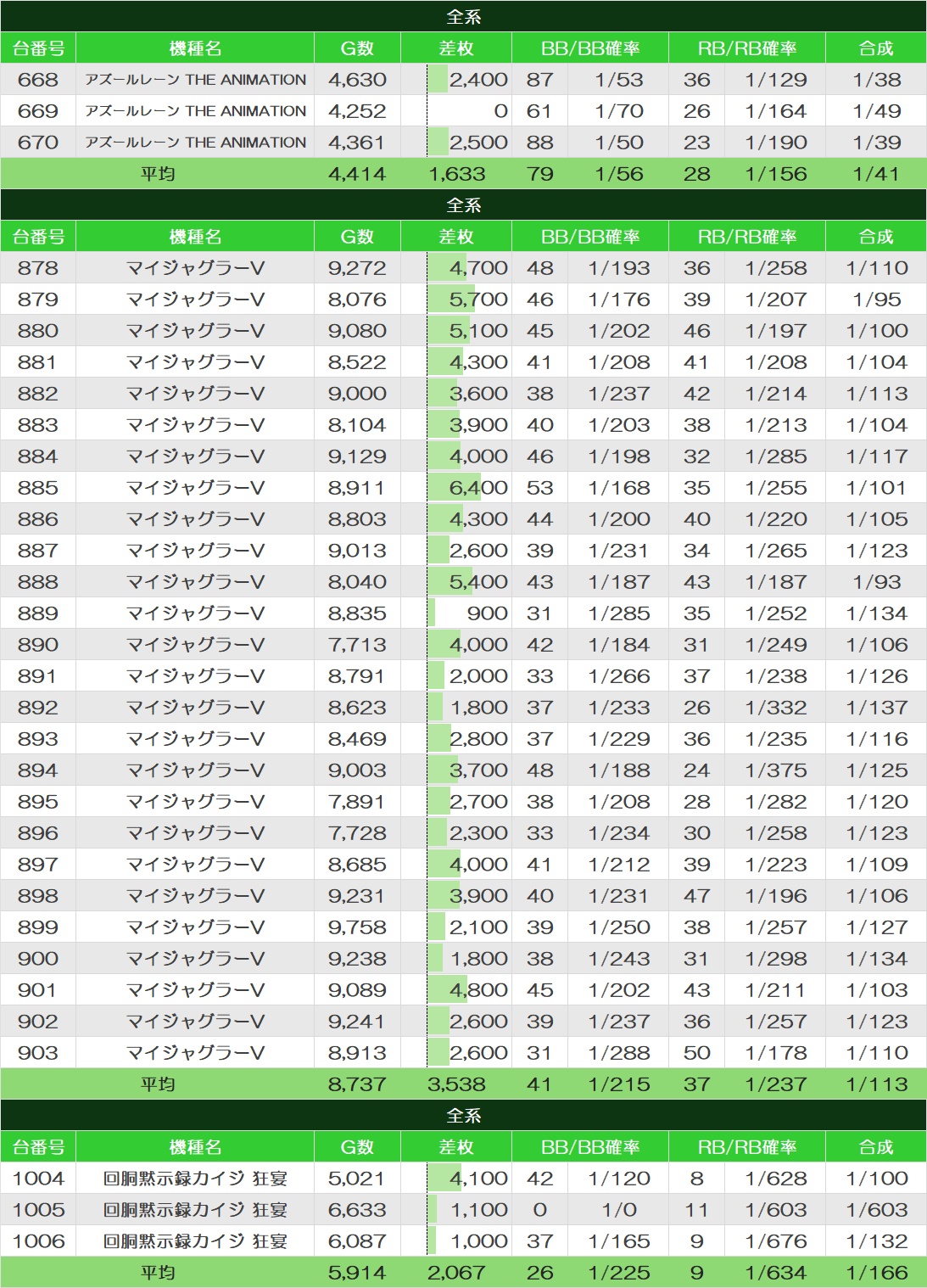Select the average 差枚 value 3,538
The image size is (927, 1288).
(x=456, y=1084)
